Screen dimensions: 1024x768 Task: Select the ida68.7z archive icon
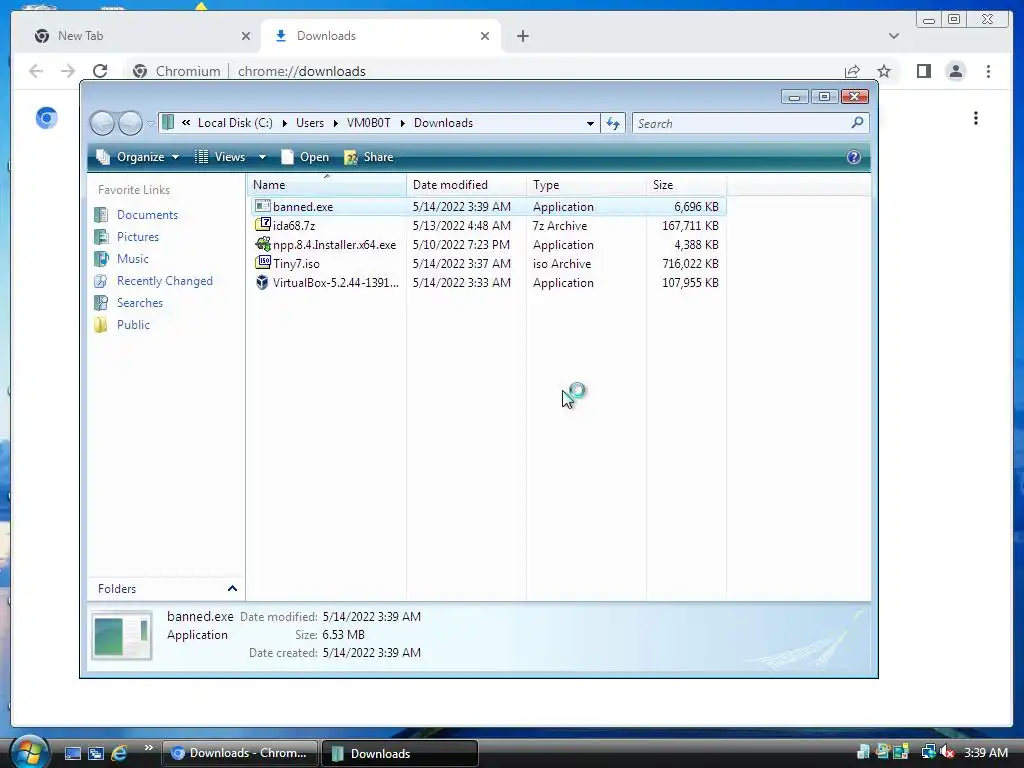263,225
